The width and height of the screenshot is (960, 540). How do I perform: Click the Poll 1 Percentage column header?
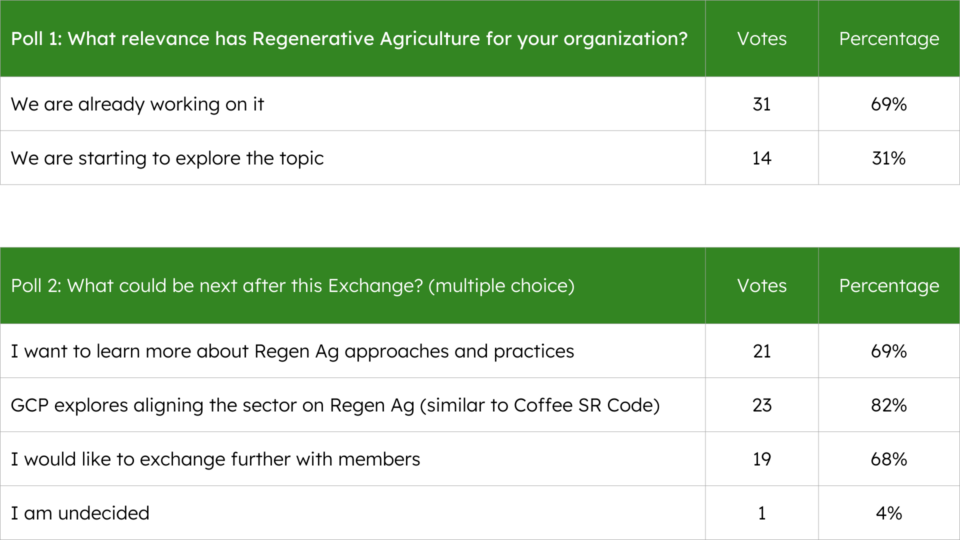tap(889, 39)
